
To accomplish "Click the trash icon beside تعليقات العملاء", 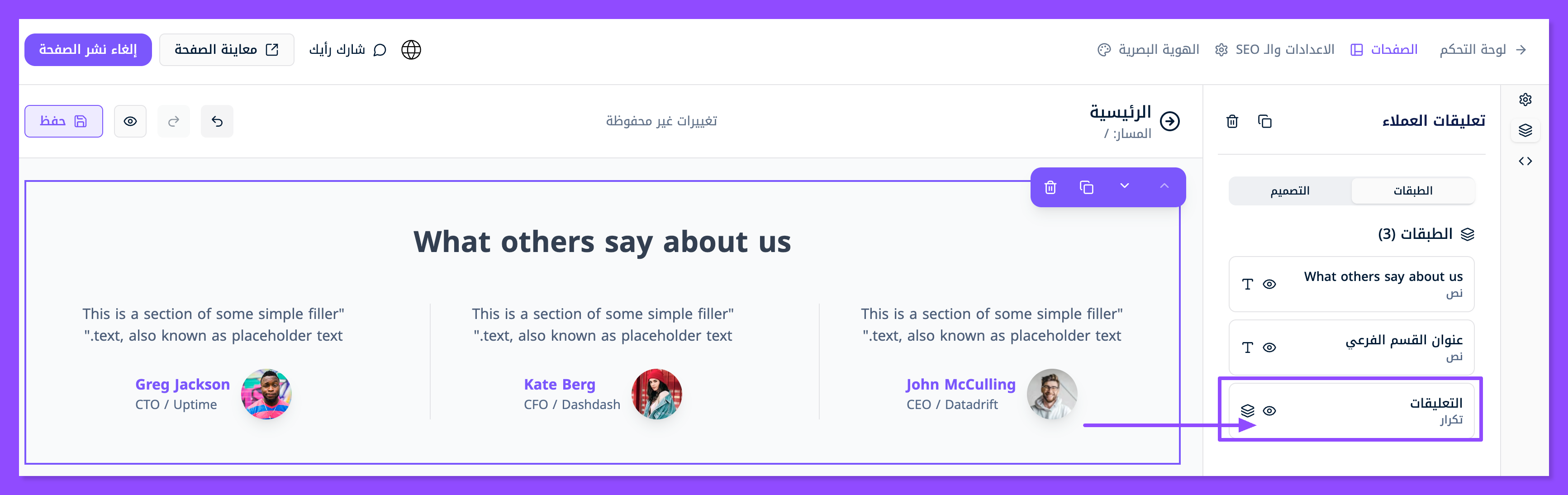I will point(1232,121).
